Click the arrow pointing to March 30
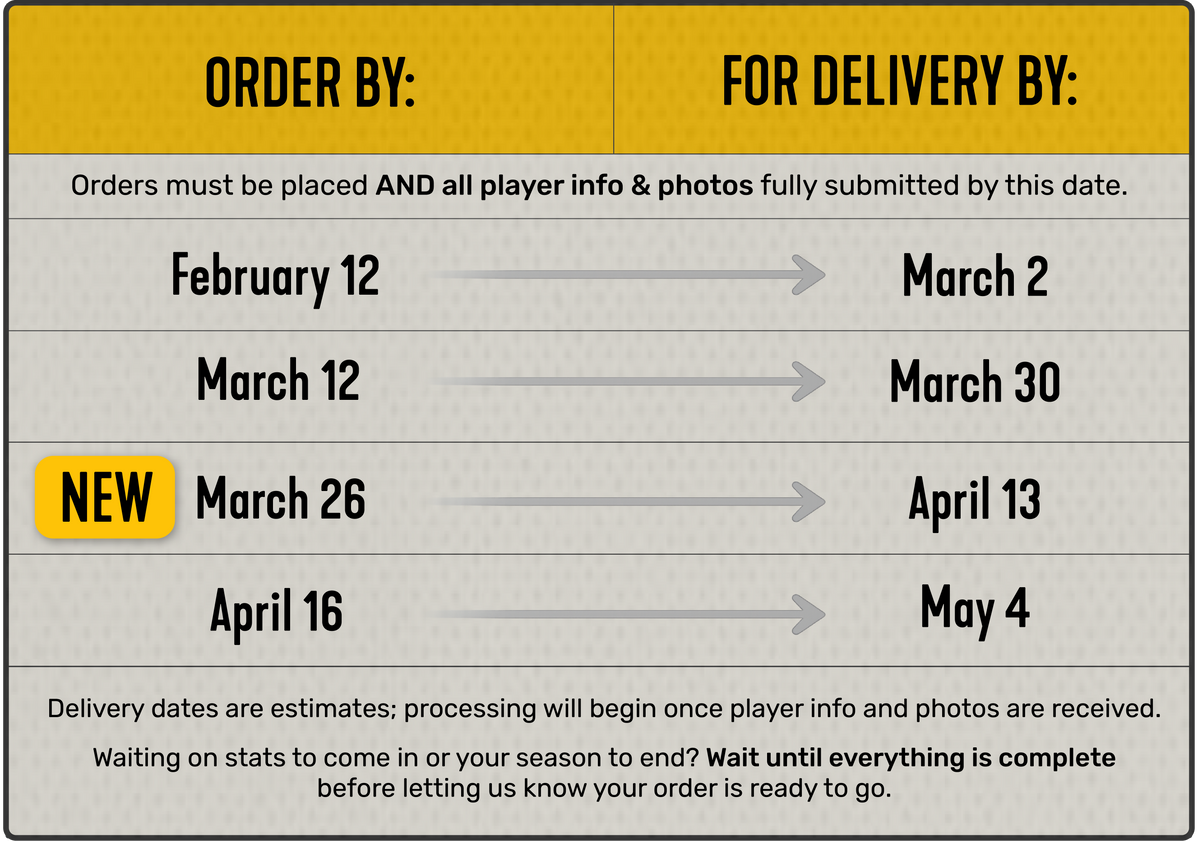This screenshot has height=841, width=1200. click(x=628, y=381)
